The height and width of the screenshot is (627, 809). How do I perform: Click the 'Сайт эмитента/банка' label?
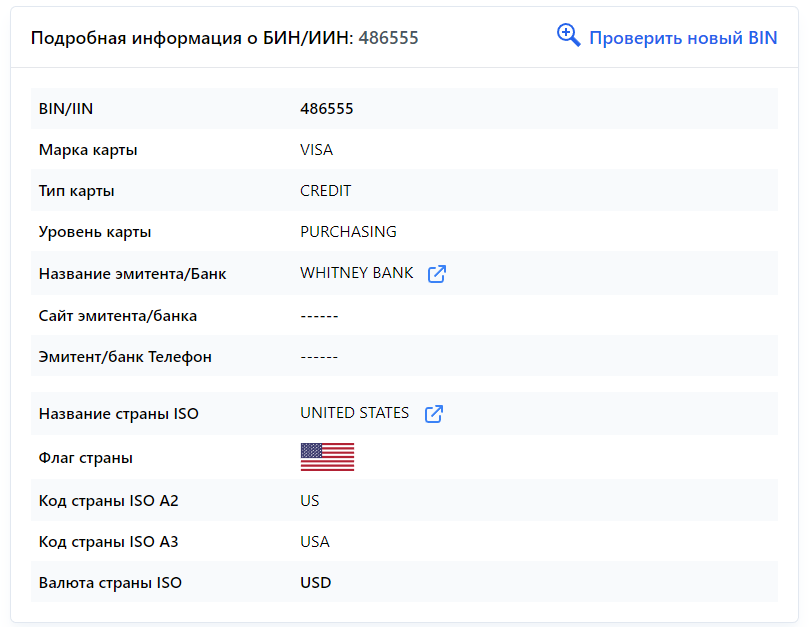(x=118, y=316)
